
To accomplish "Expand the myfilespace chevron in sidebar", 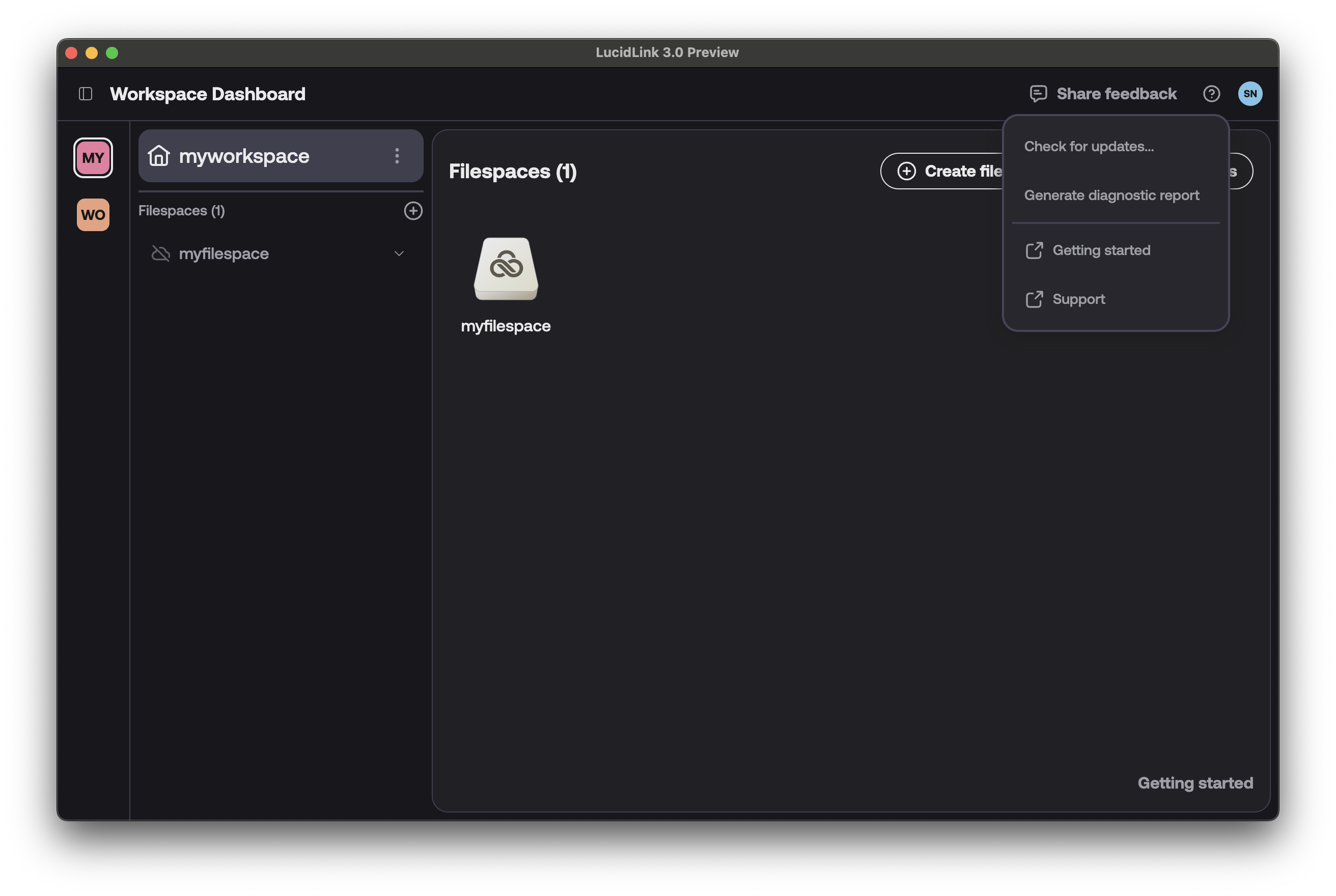I will pos(399,254).
